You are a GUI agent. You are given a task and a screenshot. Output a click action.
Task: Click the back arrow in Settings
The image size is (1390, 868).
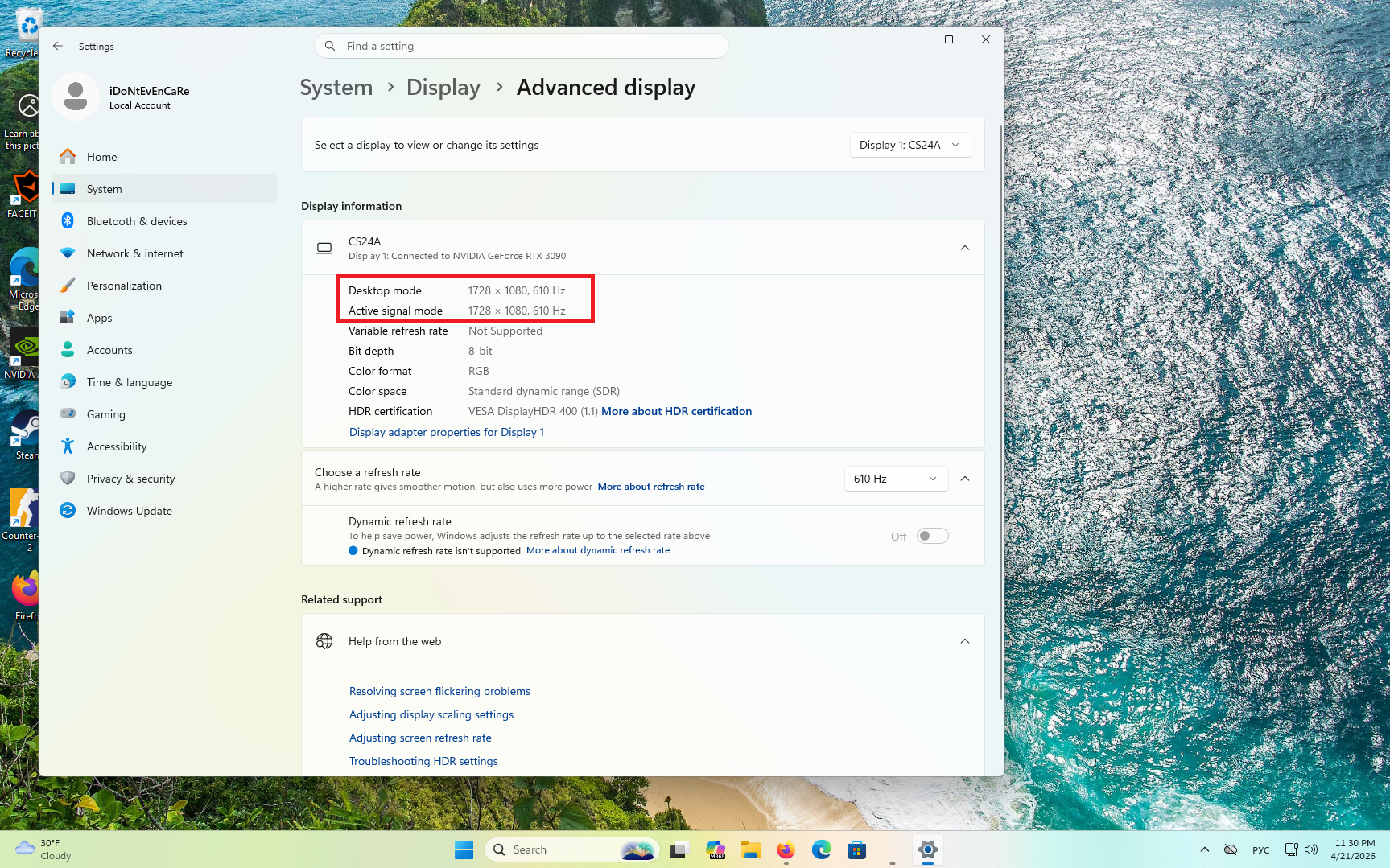point(58,46)
